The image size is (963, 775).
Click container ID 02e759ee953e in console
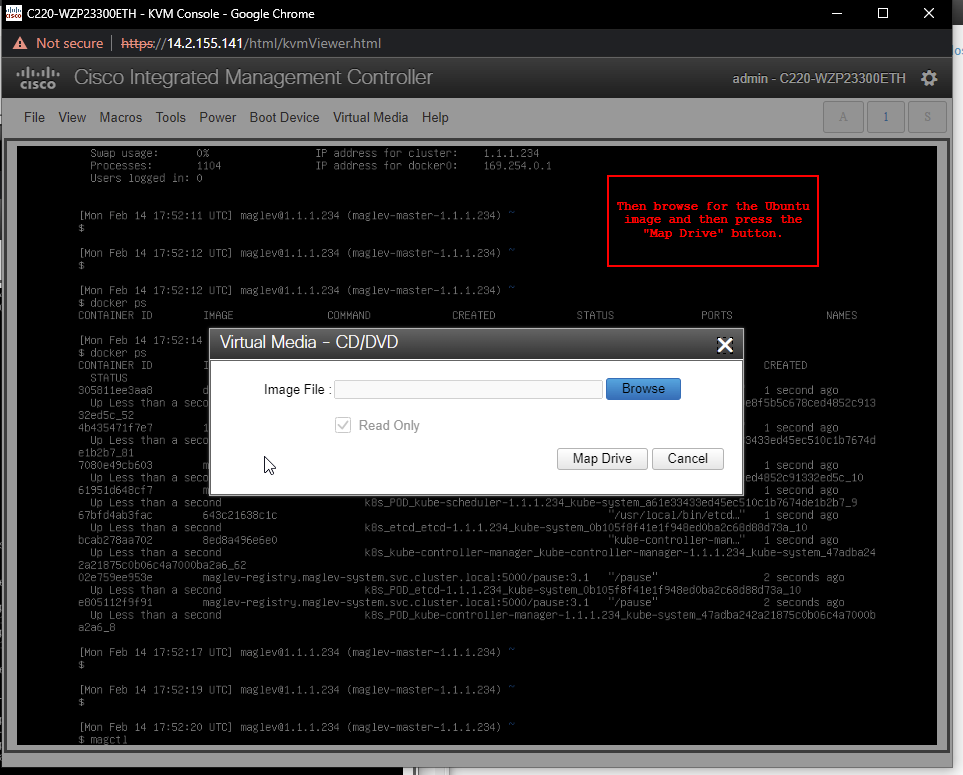coord(115,578)
